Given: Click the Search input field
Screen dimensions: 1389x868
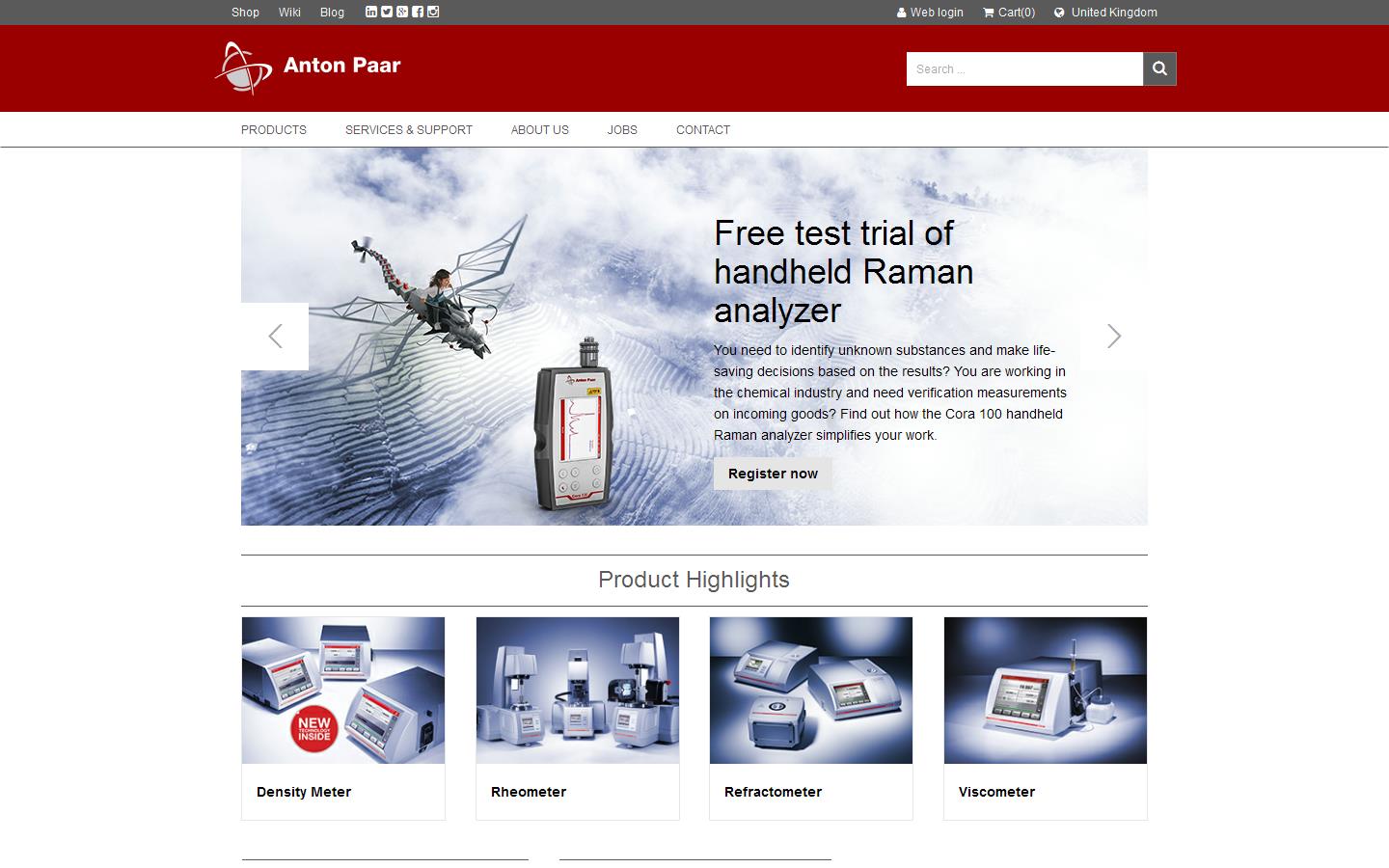Looking at the screenshot, I should [x=1024, y=68].
